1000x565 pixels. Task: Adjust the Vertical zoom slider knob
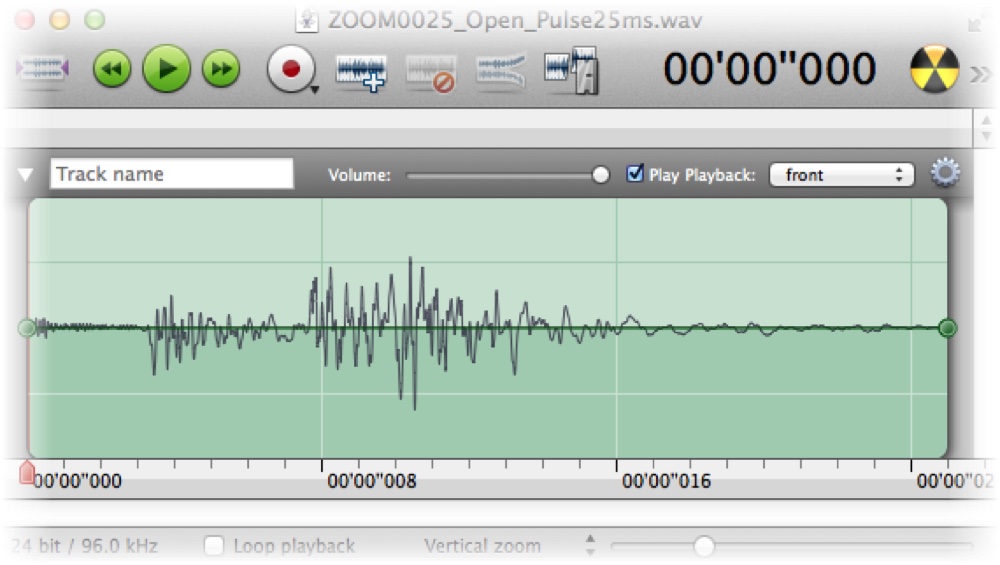(704, 546)
